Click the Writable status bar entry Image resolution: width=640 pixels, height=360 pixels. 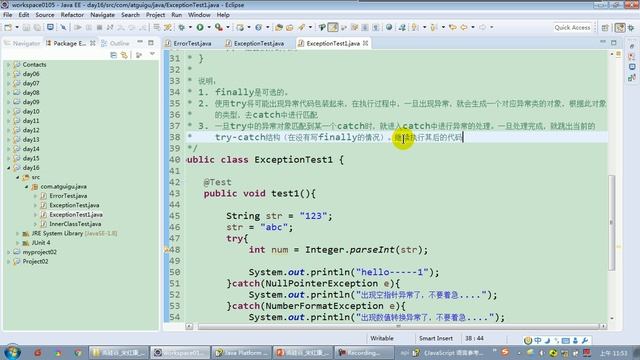pos(382,338)
